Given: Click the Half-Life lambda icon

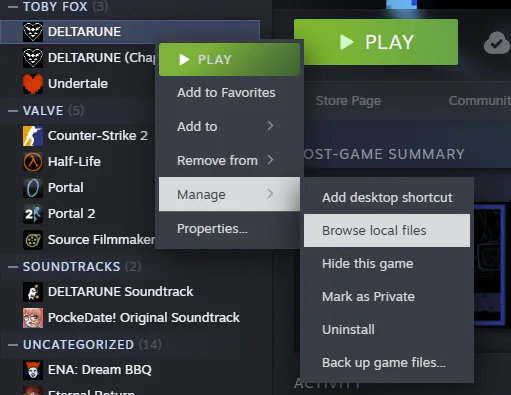Looking at the screenshot, I should [33, 162].
